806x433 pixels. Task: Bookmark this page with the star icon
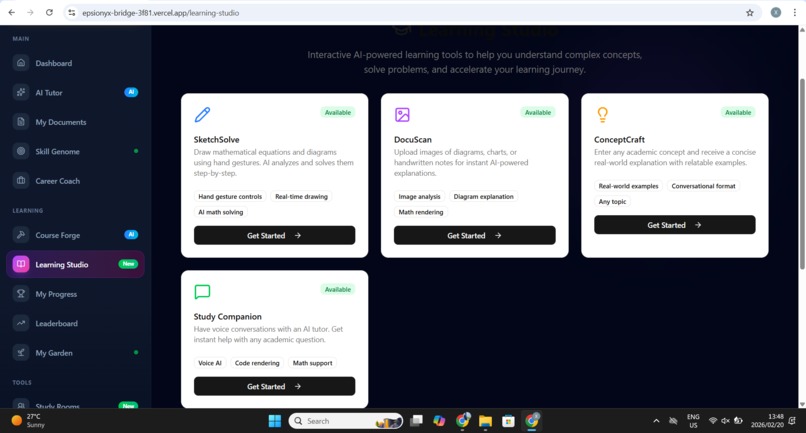click(x=749, y=13)
